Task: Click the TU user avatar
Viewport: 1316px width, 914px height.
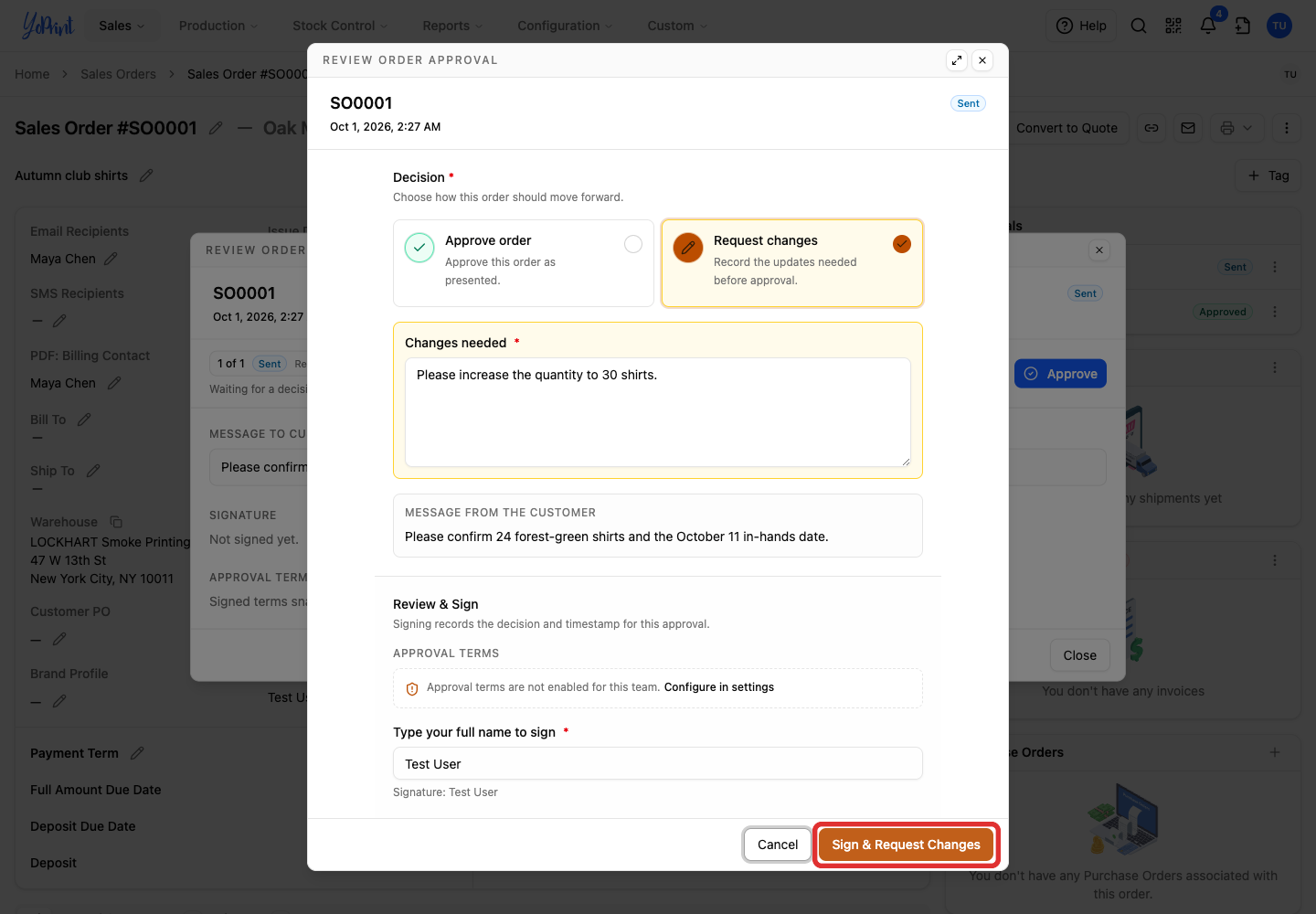Action: point(1279,26)
